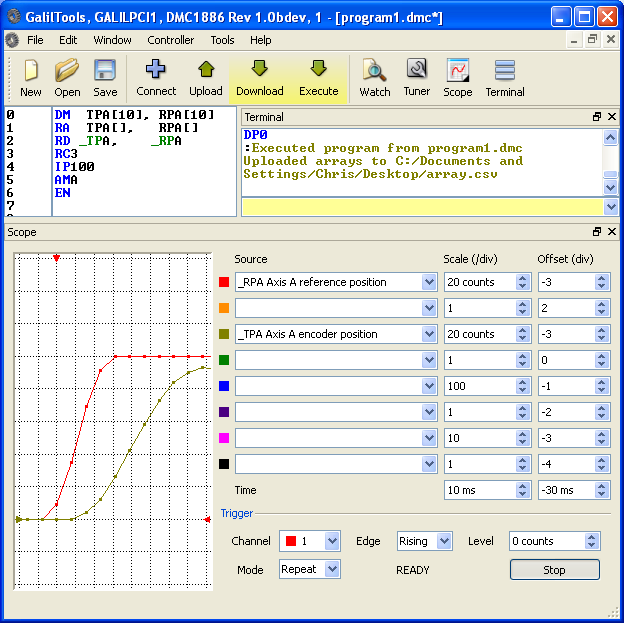
Task: Open the Watch tool
Action: click(375, 78)
